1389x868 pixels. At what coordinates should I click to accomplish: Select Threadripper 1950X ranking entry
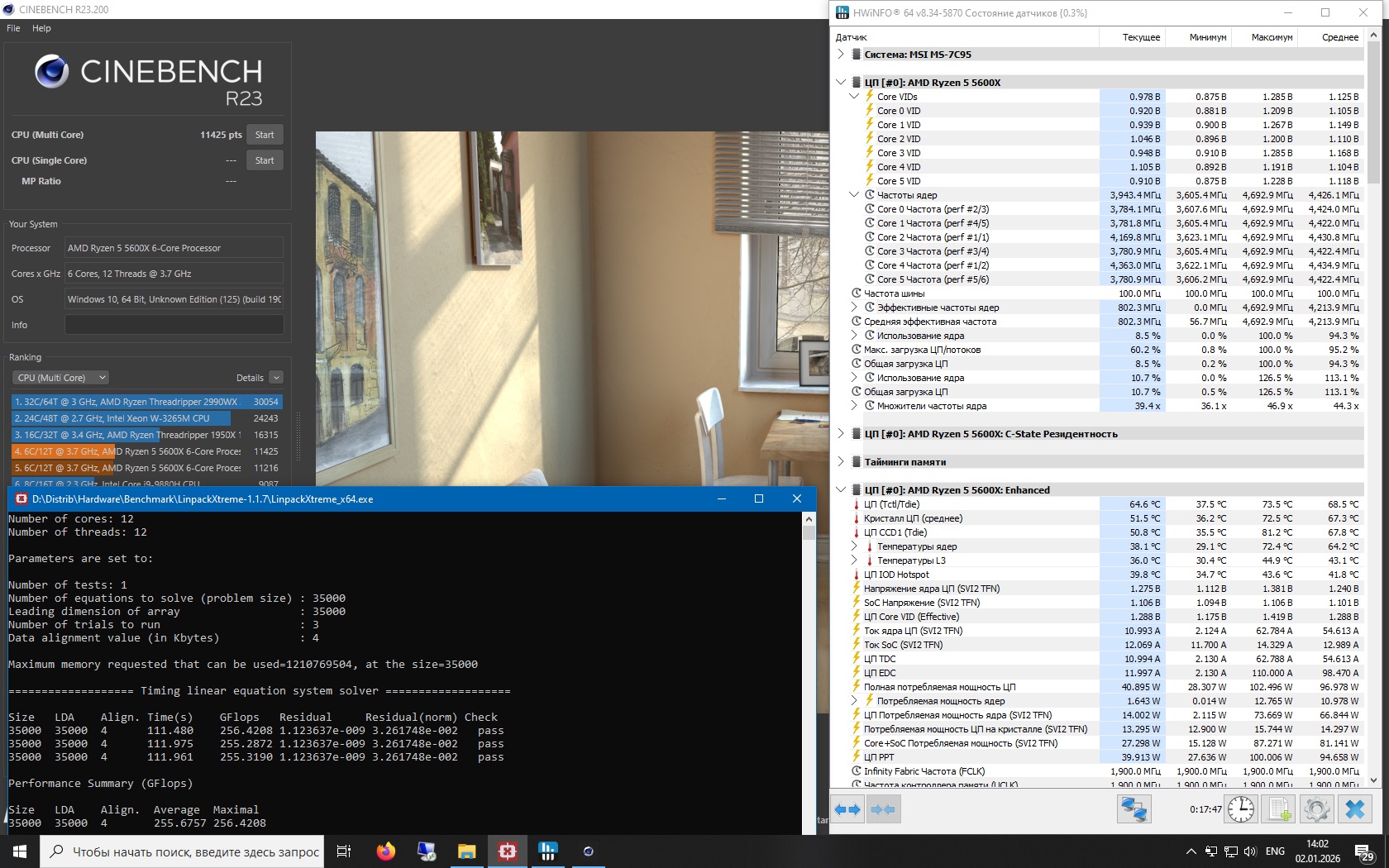click(x=147, y=435)
